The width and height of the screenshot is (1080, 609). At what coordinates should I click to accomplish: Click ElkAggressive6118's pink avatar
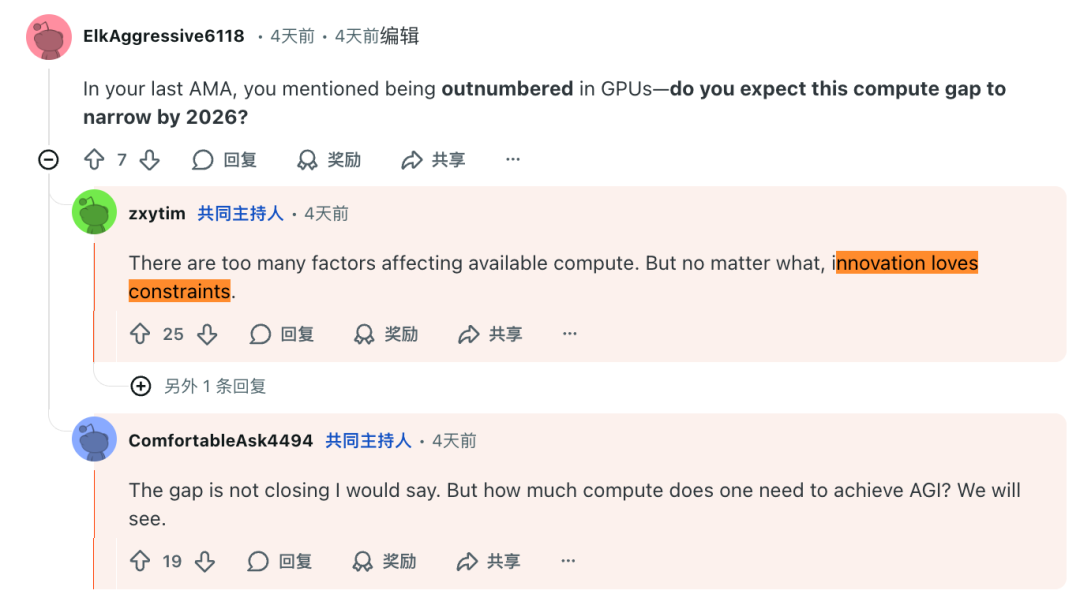pos(48,37)
